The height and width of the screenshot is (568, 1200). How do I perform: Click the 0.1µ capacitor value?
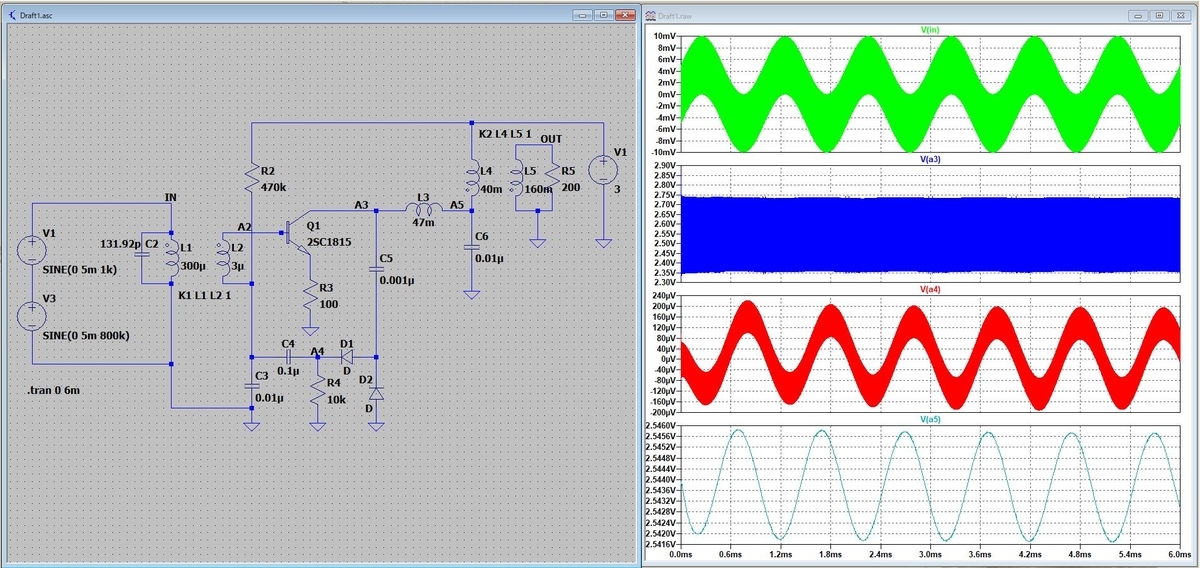pos(290,371)
